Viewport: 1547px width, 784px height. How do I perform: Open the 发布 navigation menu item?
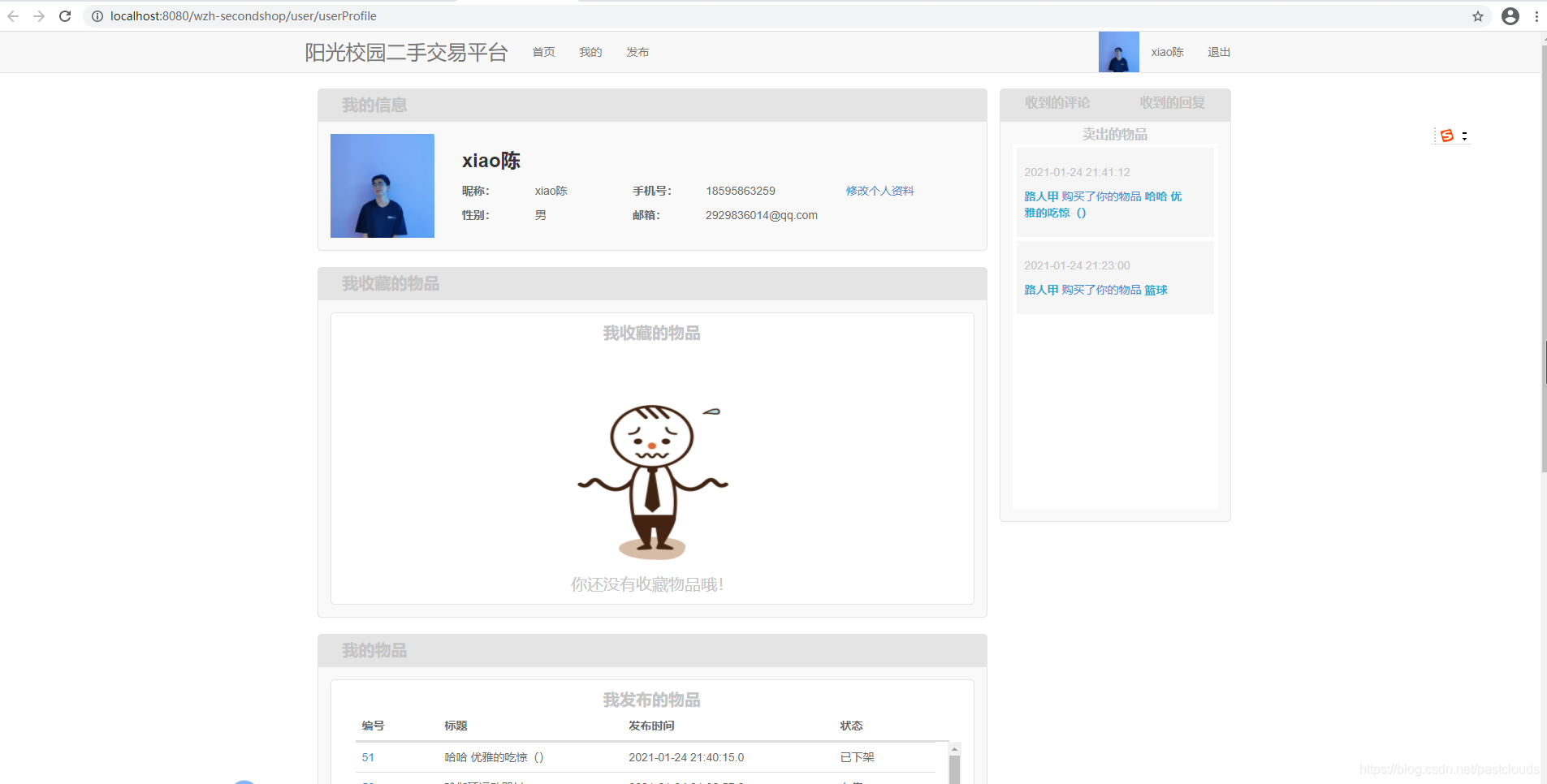pyautogui.click(x=638, y=51)
